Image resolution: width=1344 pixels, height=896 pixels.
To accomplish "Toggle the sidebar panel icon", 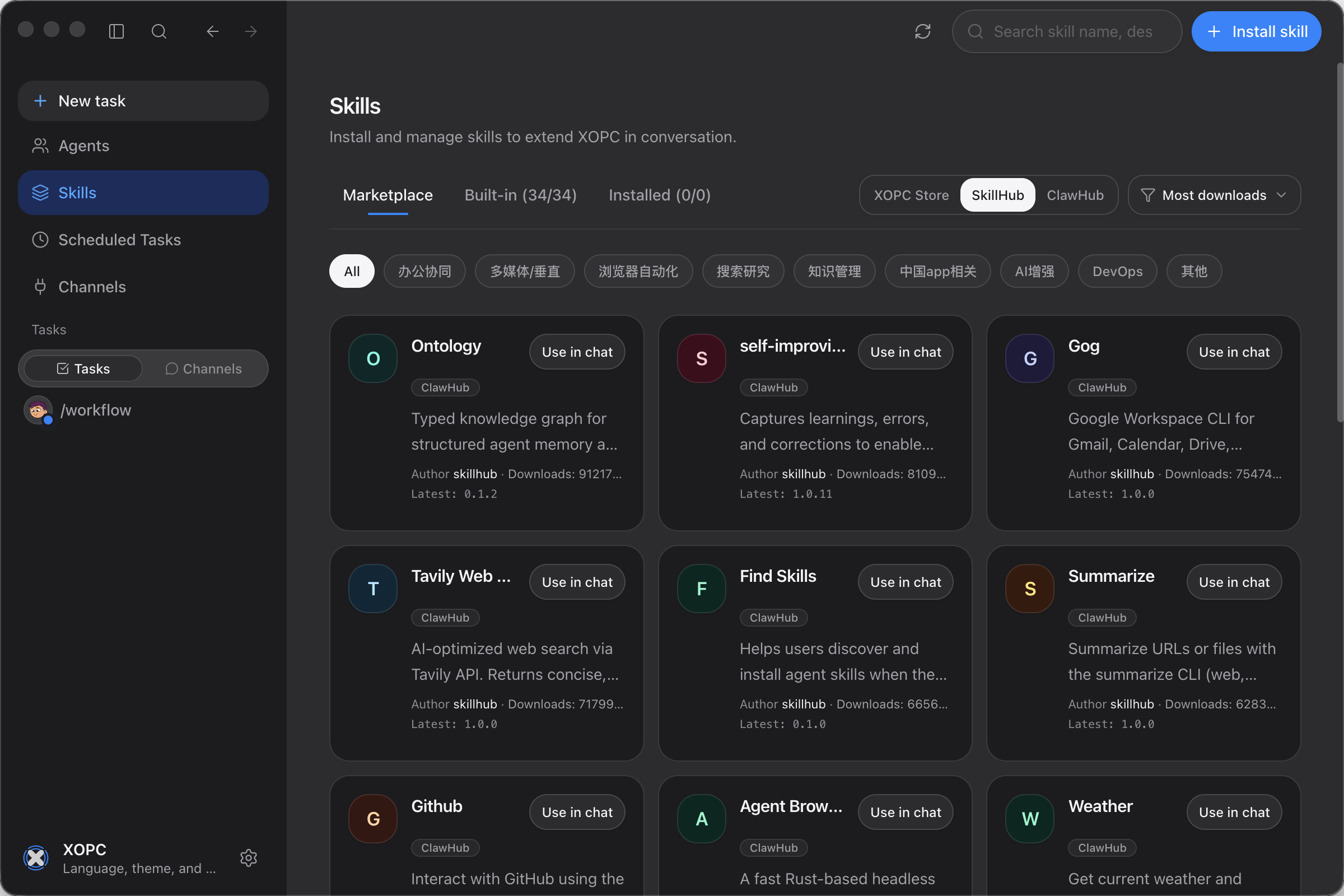I will tap(116, 31).
